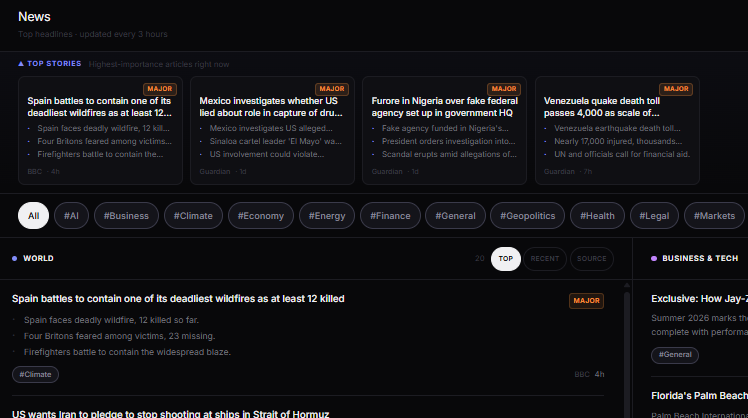The width and height of the screenshot is (748, 418).
Task: Click the News page title
Action: click(x=34, y=17)
